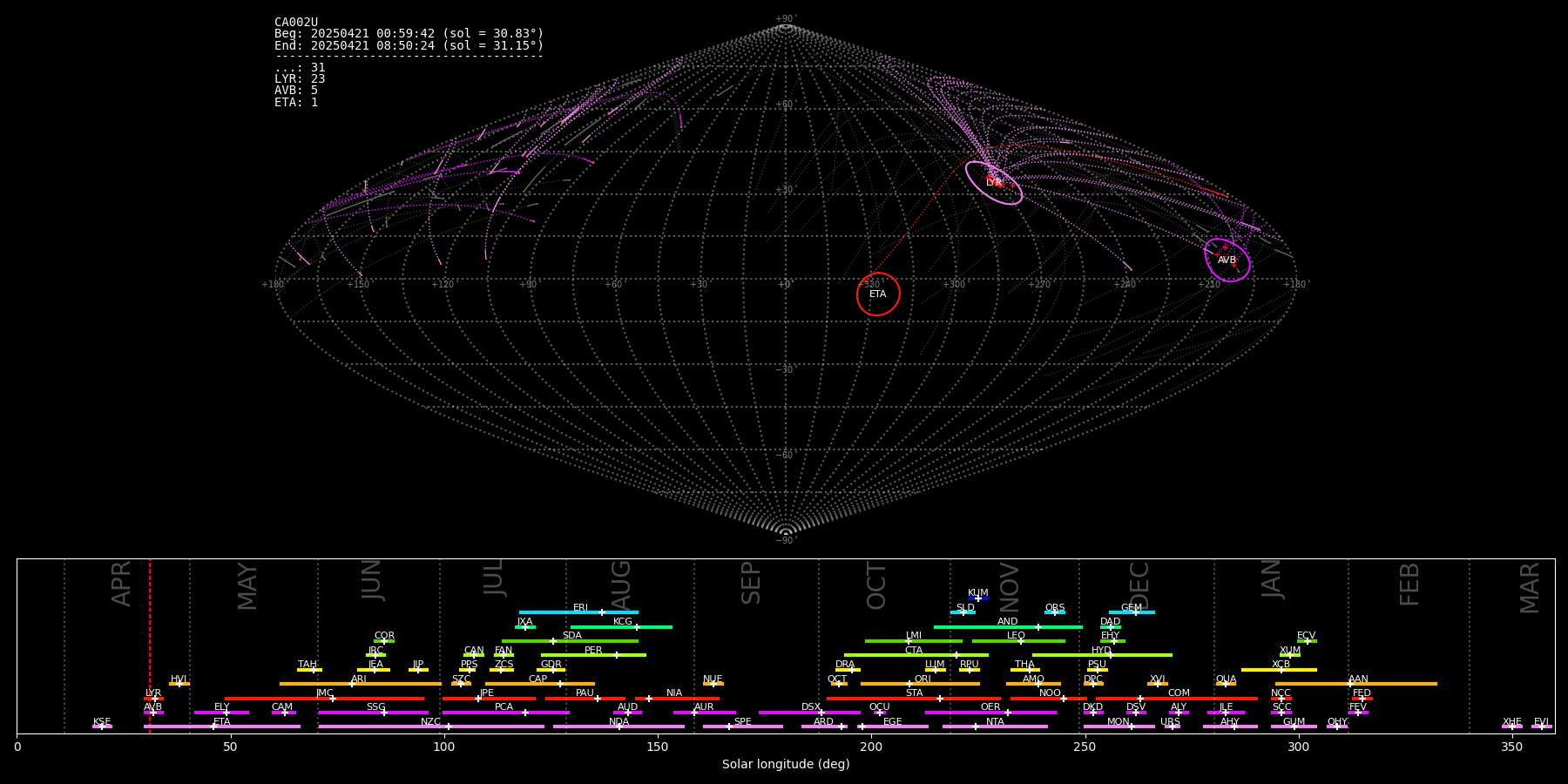Select the NTA shower bar in timeline

click(995, 727)
